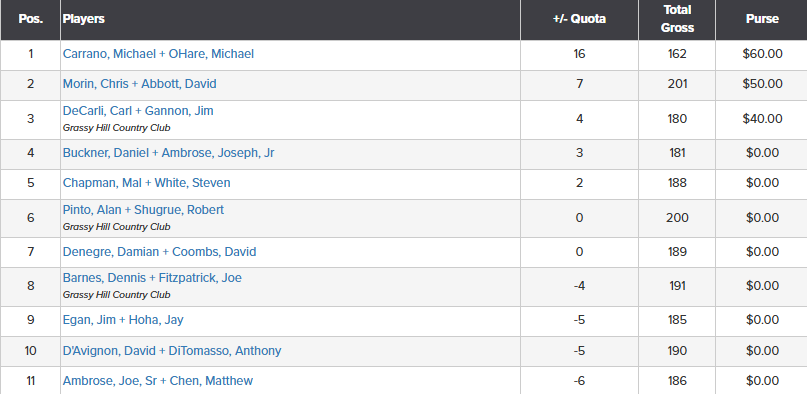The width and height of the screenshot is (807, 394).
Task: Click the $50.00 purse cell
Action: pyautogui.click(x=762, y=84)
